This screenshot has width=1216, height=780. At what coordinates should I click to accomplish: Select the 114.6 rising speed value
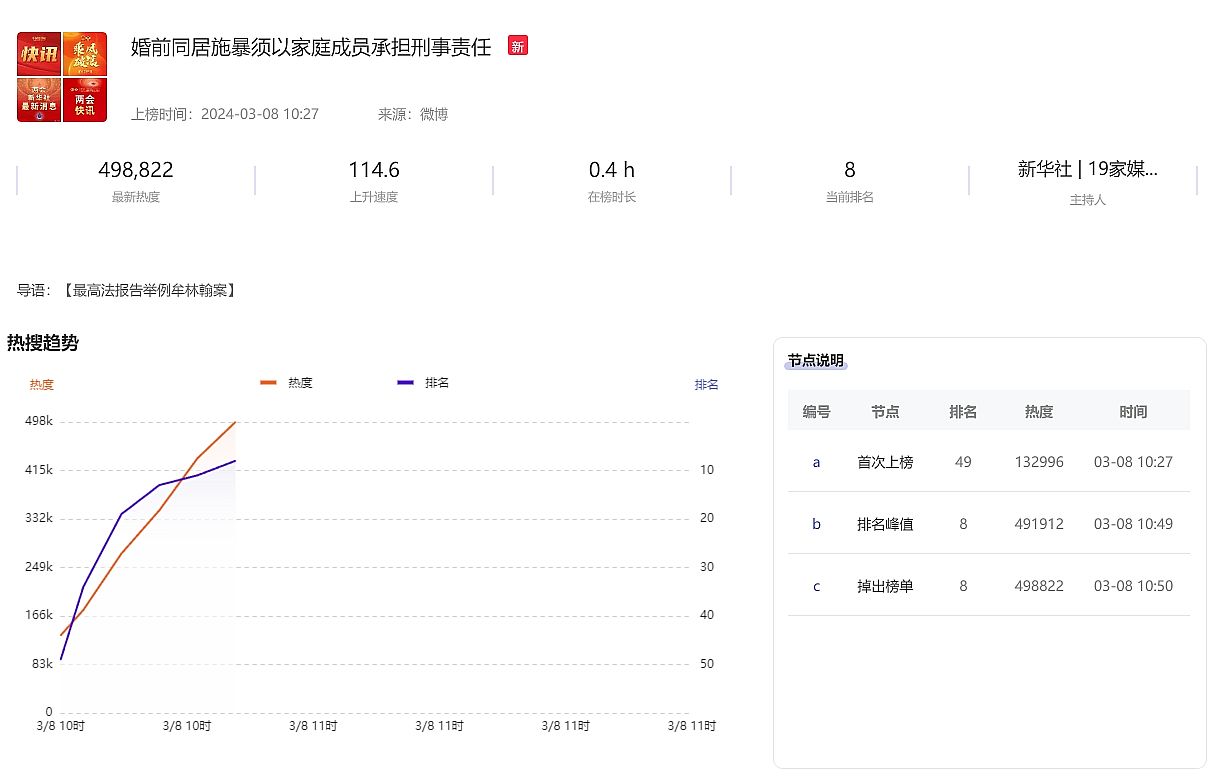(x=374, y=170)
